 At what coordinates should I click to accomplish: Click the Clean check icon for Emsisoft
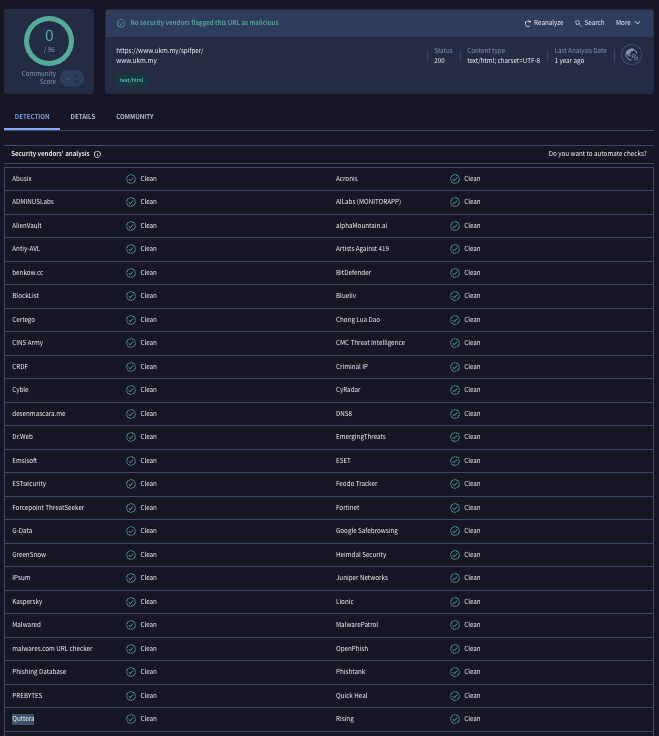(x=131, y=461)
